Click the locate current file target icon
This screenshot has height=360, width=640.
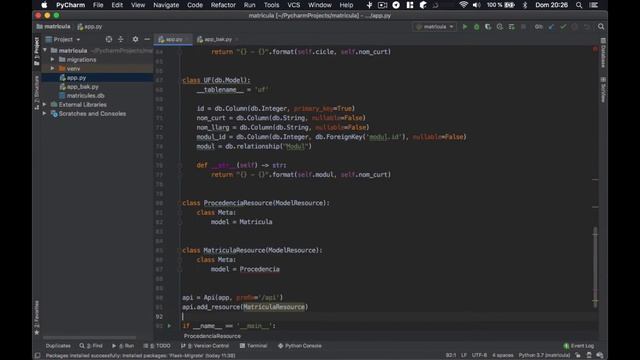tap(109, 39)
